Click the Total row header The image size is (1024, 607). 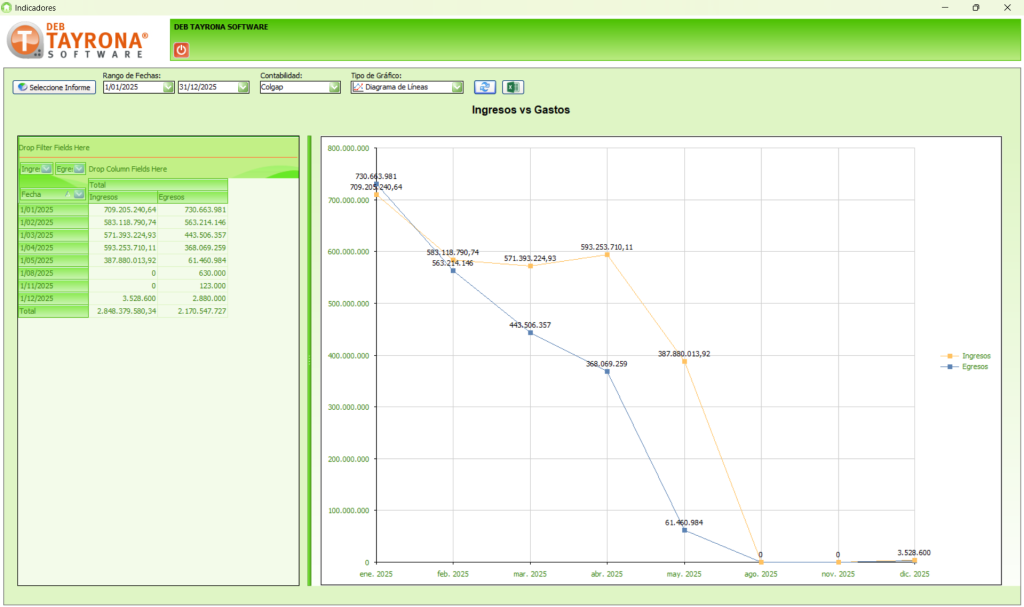pos(52,311)
